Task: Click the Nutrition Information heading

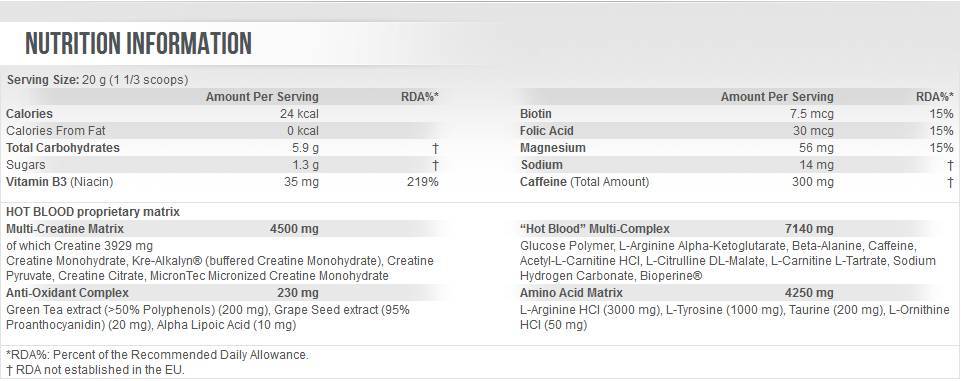Action: click(x=139, y=43)
